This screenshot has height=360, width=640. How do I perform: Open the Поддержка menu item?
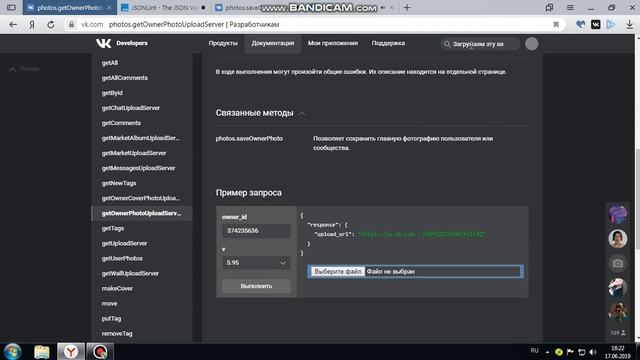(x=388, y=43)
